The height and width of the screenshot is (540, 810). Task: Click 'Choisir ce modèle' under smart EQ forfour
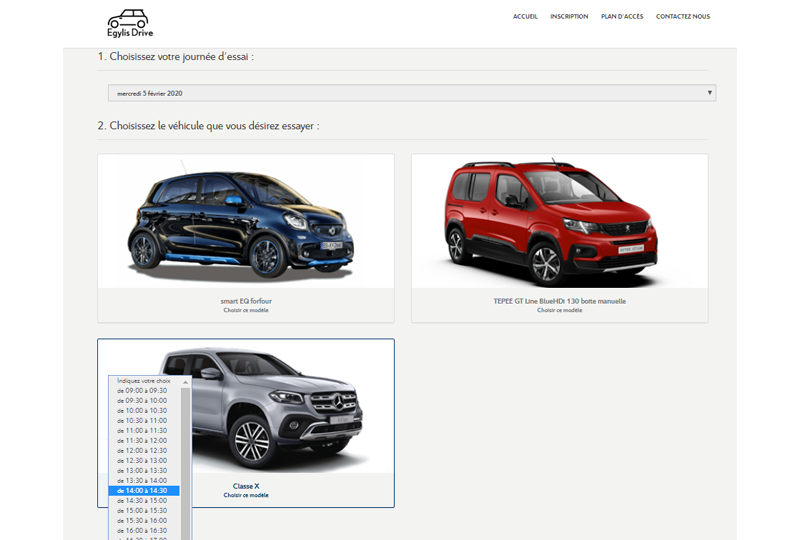tap(246, 310)
